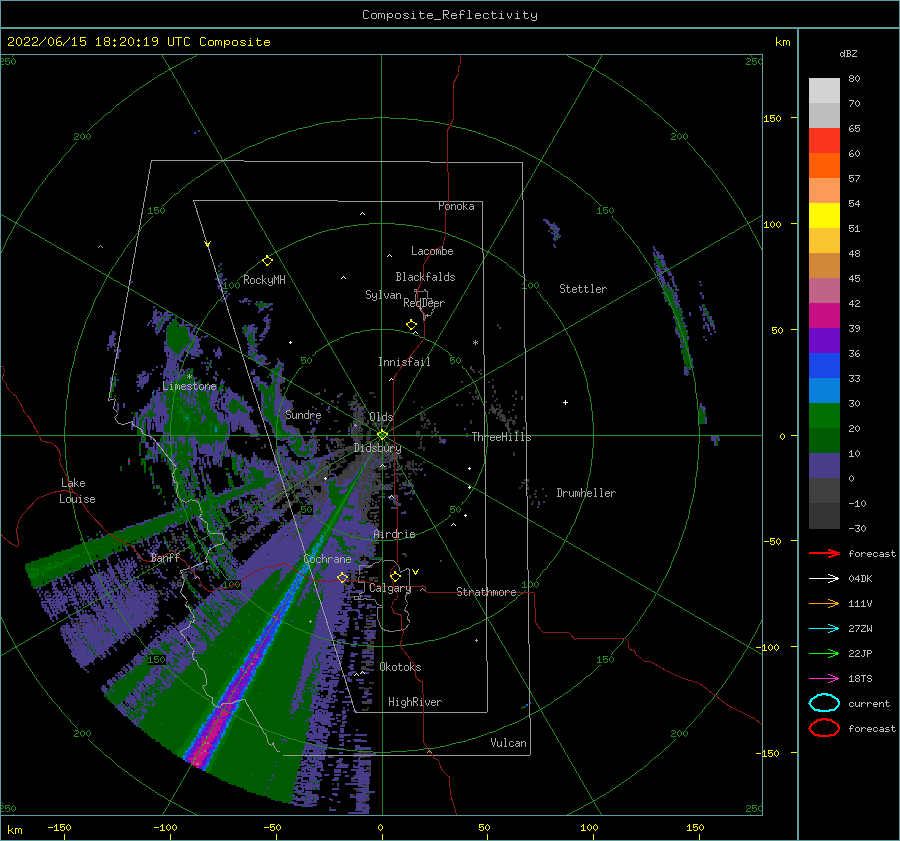Click the white 04DK arrow legend symbol
Image resolution: width=900 pixels, height=841 pixels.
point(824,578)
